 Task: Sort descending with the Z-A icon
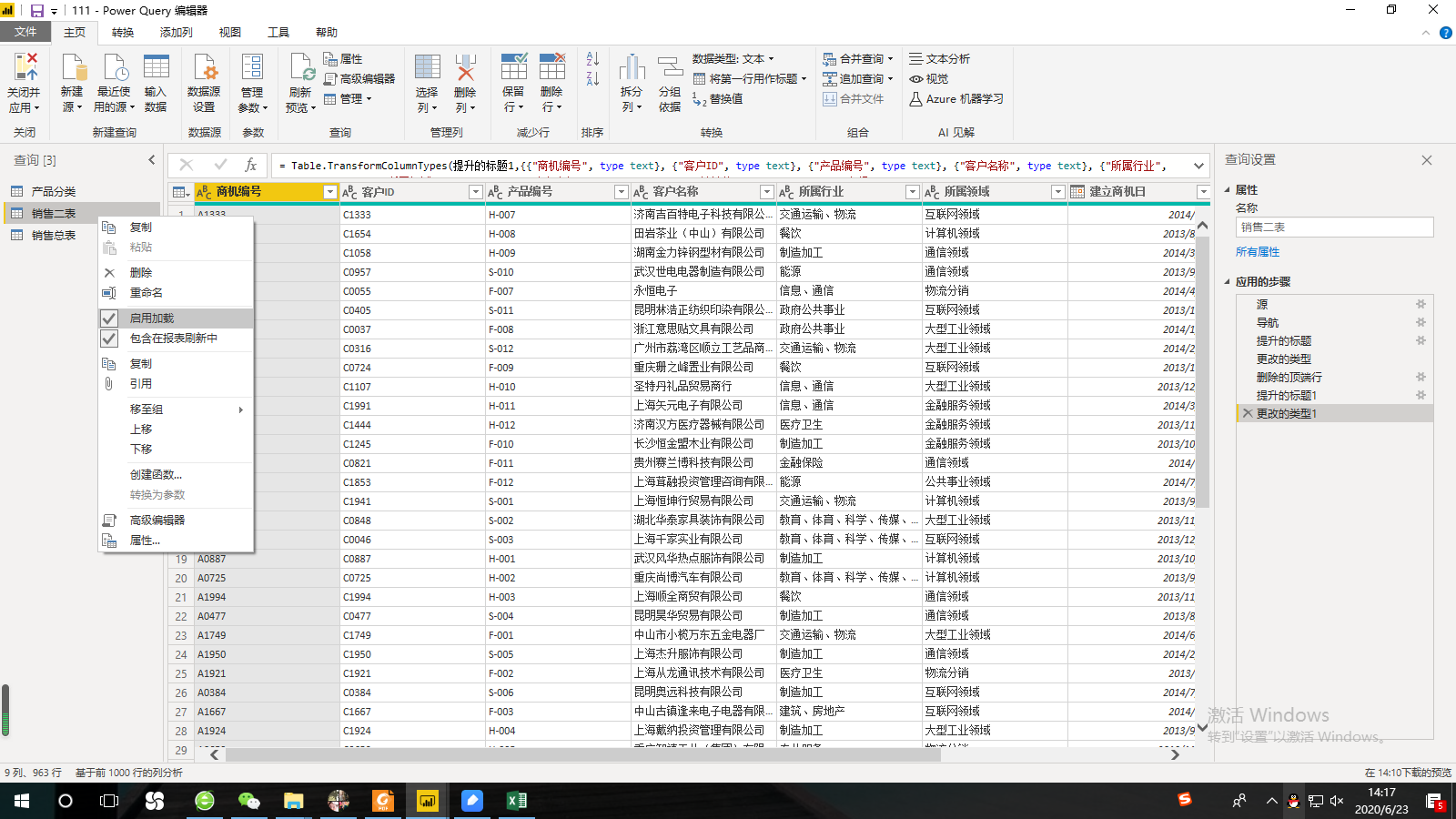point(592,79)
